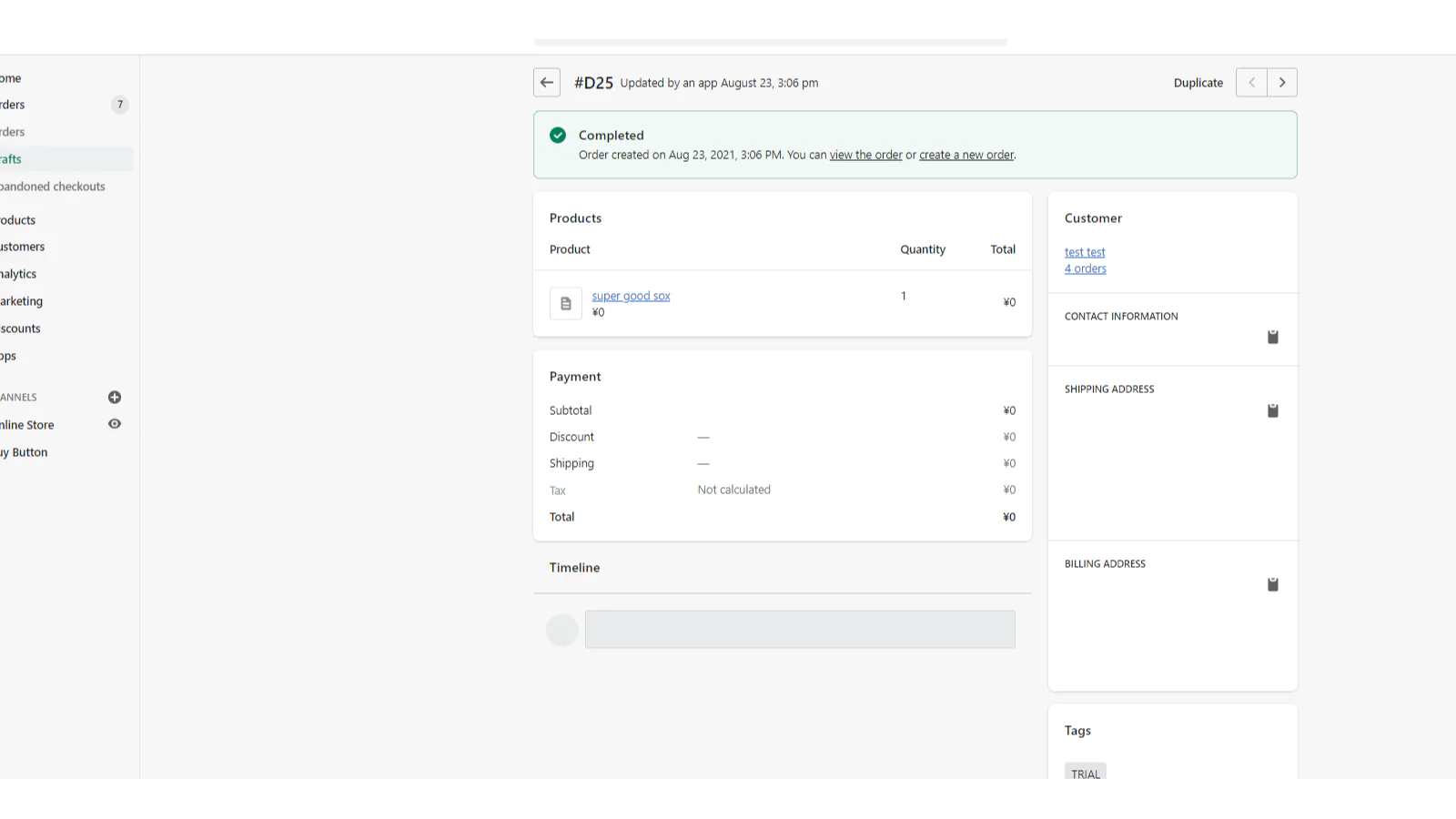Image resolution: width=1456 pixels, height=819 pixels.
Task: Click the super good sox product thumbnail
Action: (x=565, y=304)
